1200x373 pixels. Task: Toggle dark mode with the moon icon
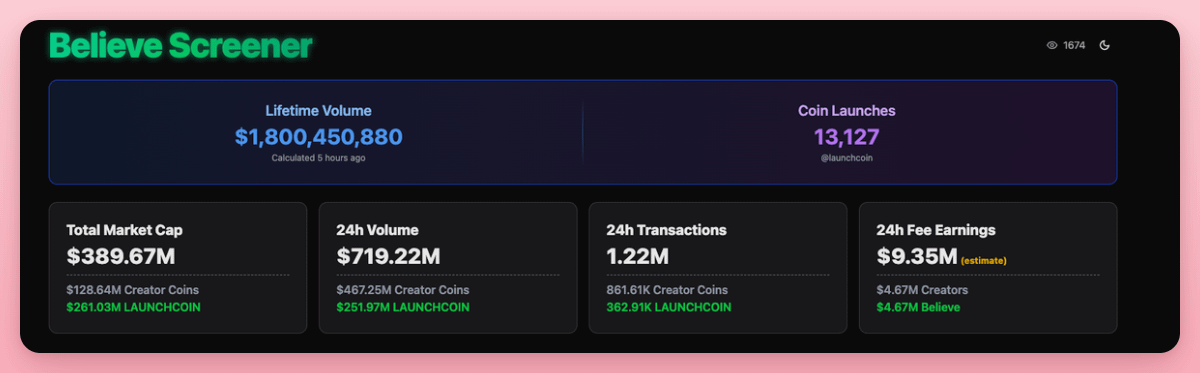[x=1105, y=45]
